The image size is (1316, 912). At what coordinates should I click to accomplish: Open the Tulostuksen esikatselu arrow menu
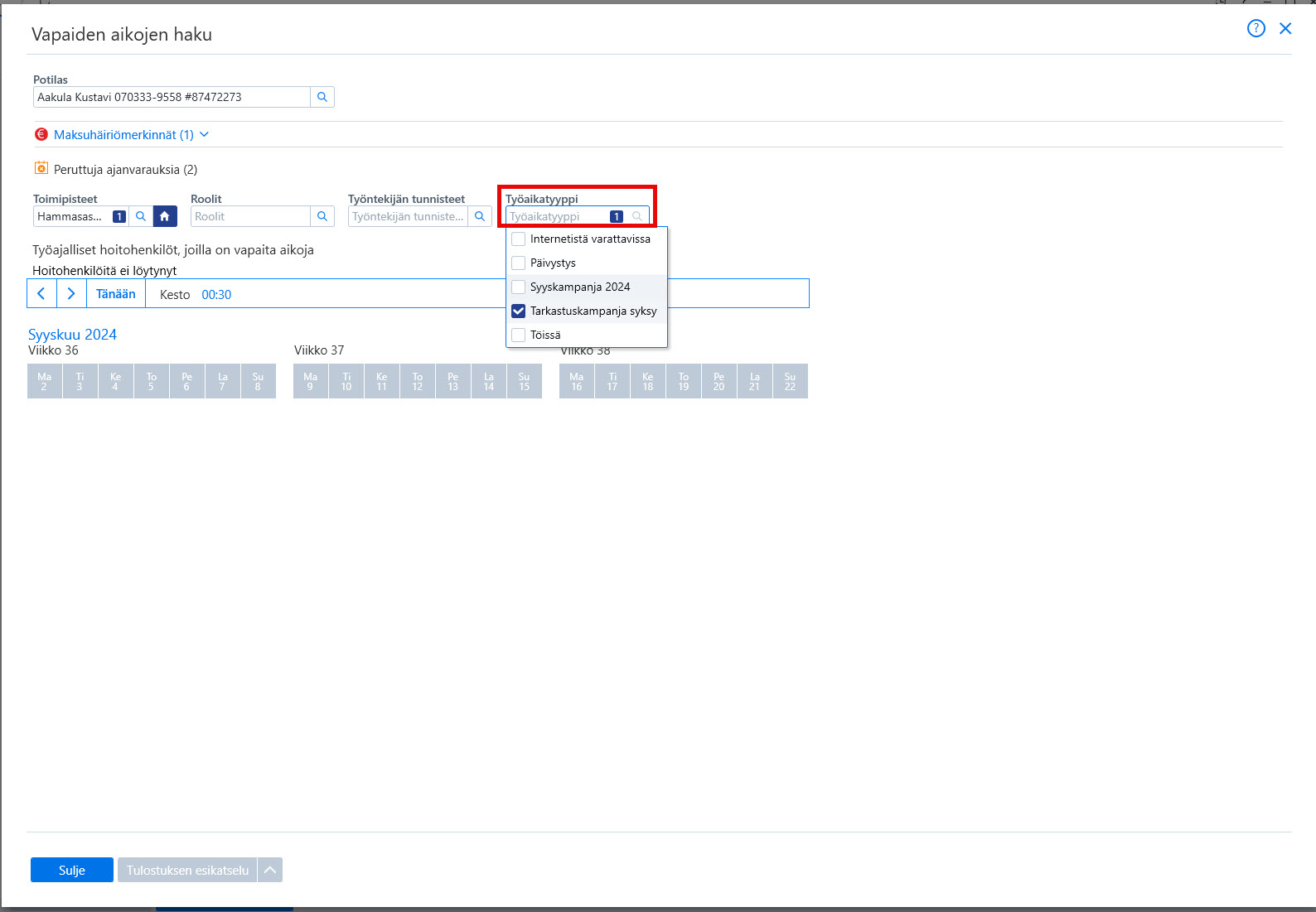270,870
